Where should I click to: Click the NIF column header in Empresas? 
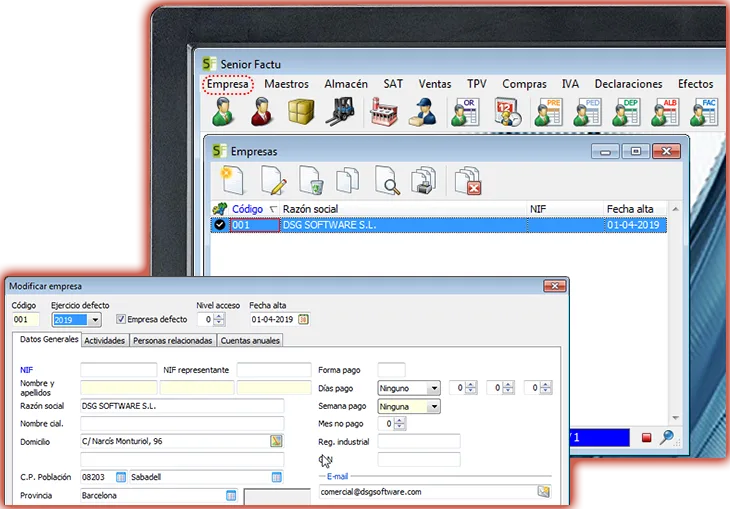click(565, 209)
